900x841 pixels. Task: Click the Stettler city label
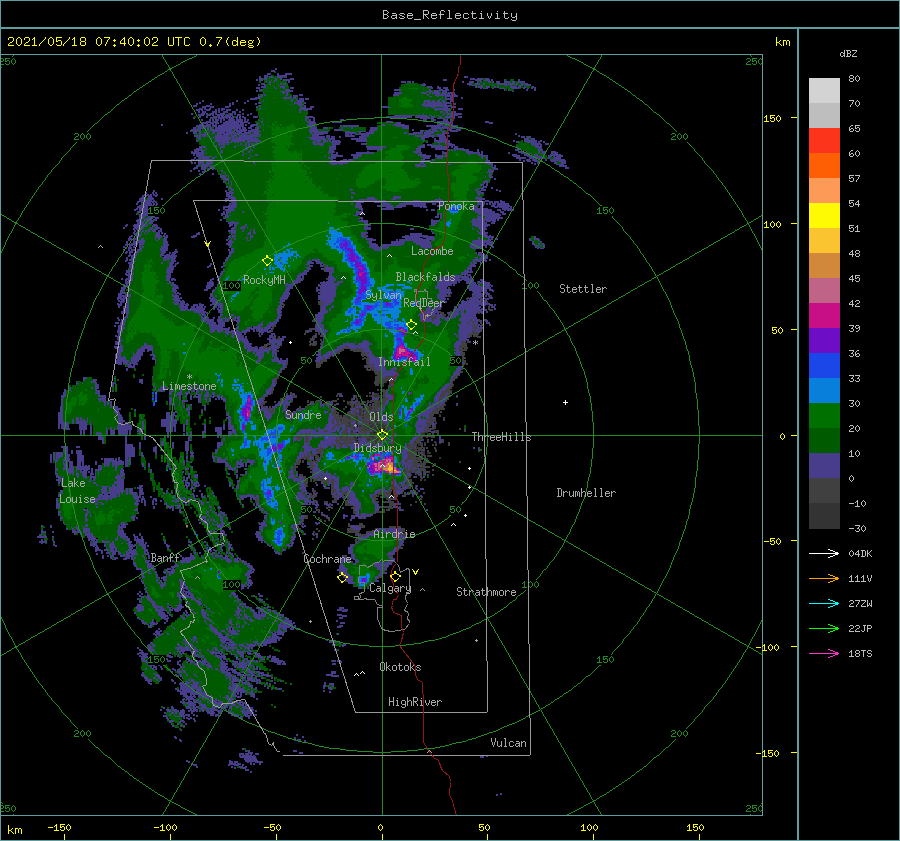point(583,289)
